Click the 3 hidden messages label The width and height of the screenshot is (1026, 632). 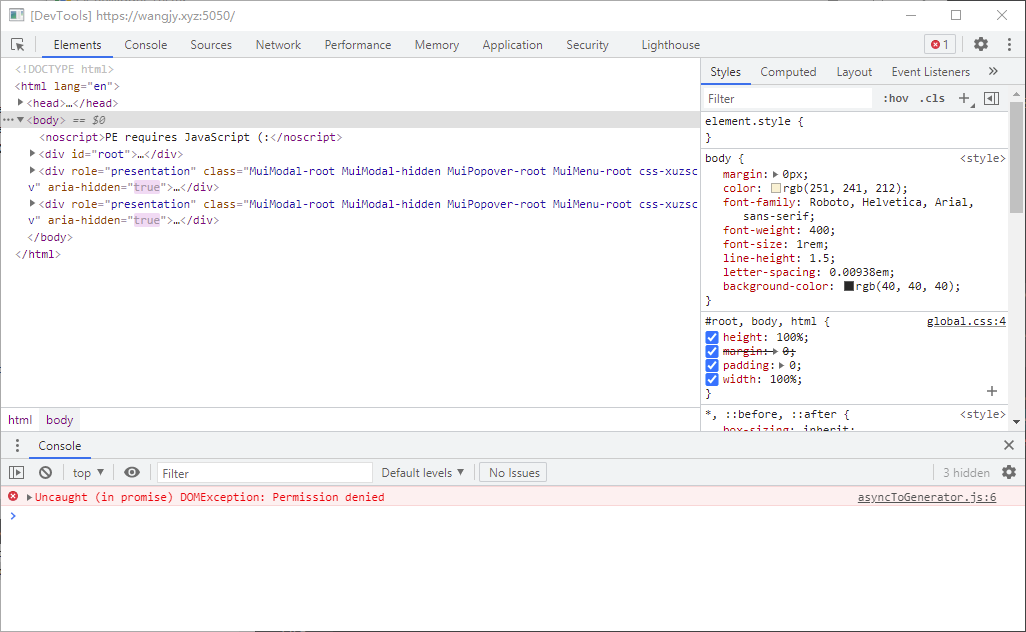tap(966, 472)
